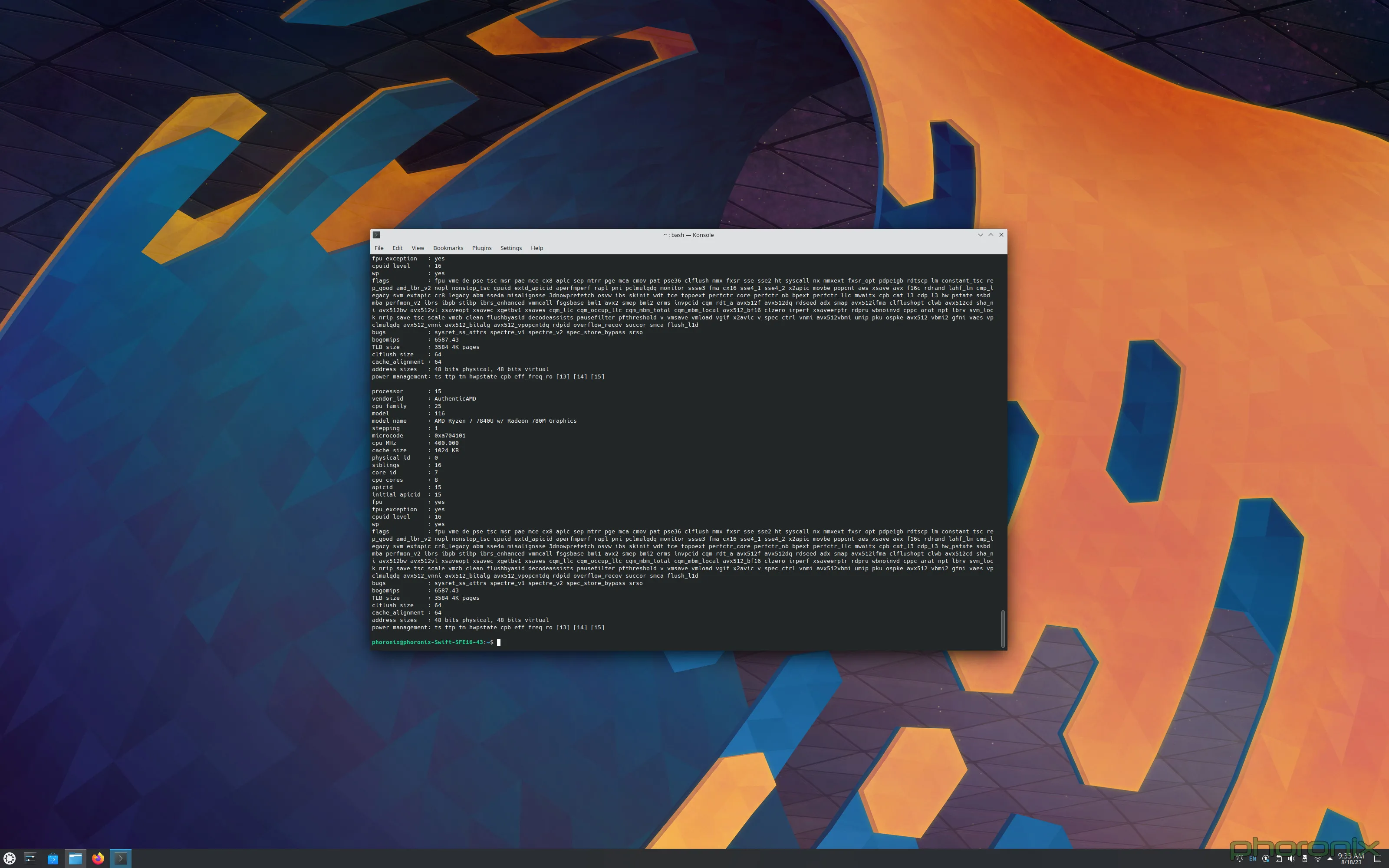Toggle mute via the speaker tray icon

[1291, 859]
